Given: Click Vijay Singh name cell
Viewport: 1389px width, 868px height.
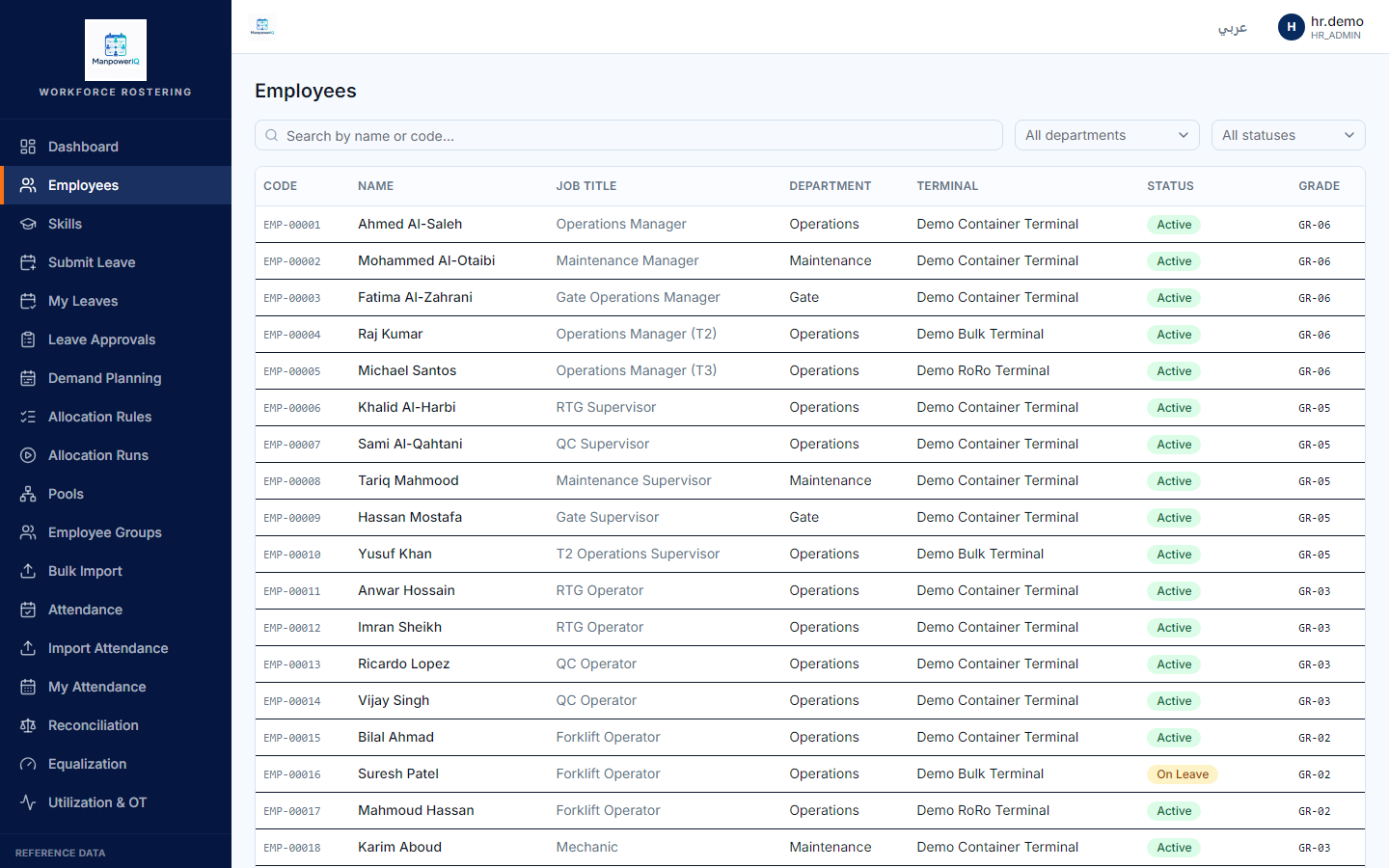Looking at the screenshot, I should pyautogui.click(x=394, y=700).
